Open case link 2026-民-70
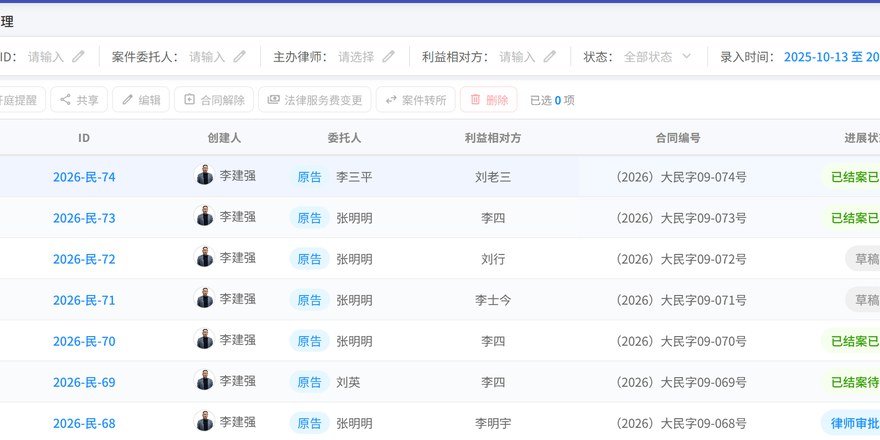 click(x=84, y=341)
